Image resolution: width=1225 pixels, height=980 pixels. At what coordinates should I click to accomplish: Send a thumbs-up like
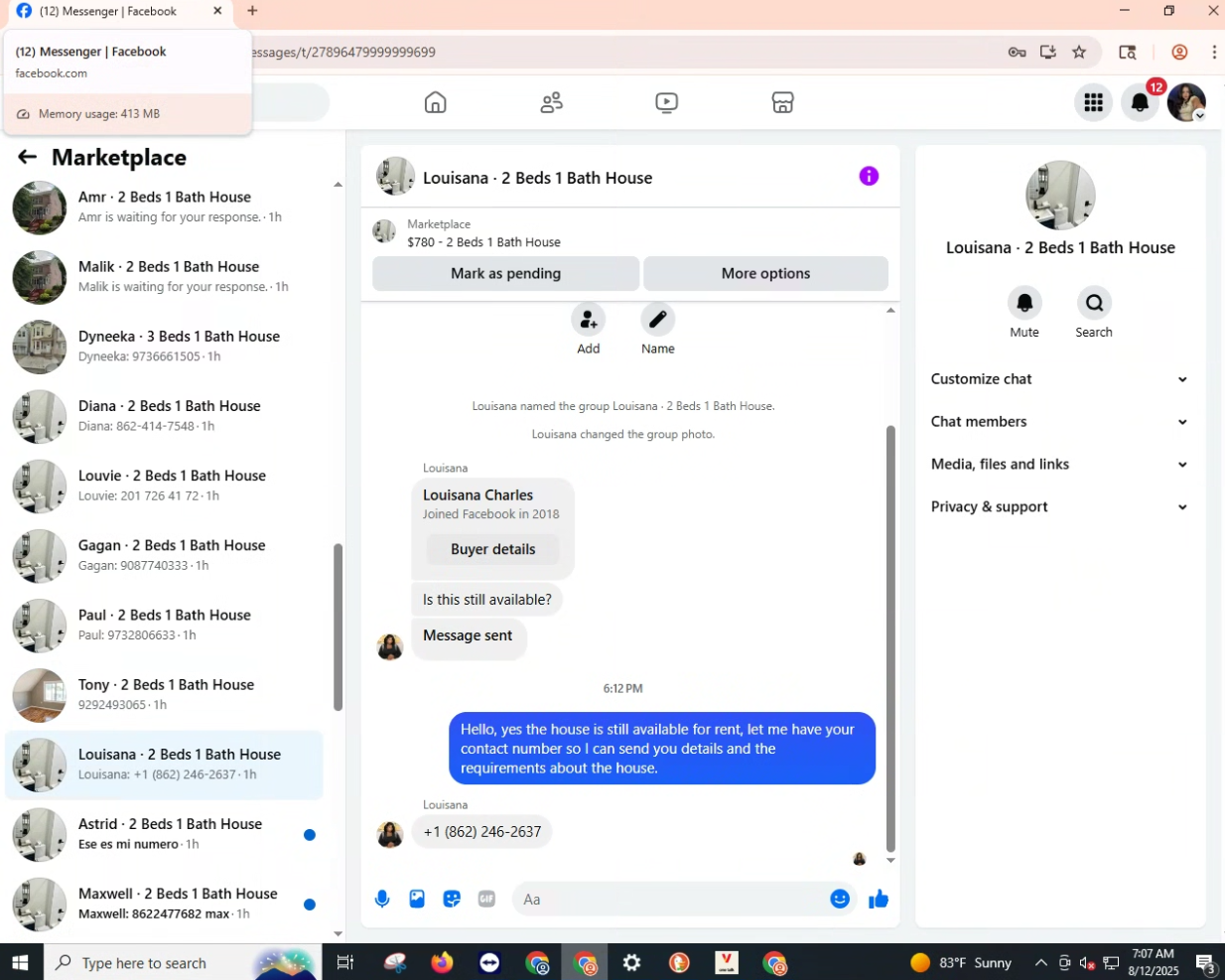(x=879, y=900)
